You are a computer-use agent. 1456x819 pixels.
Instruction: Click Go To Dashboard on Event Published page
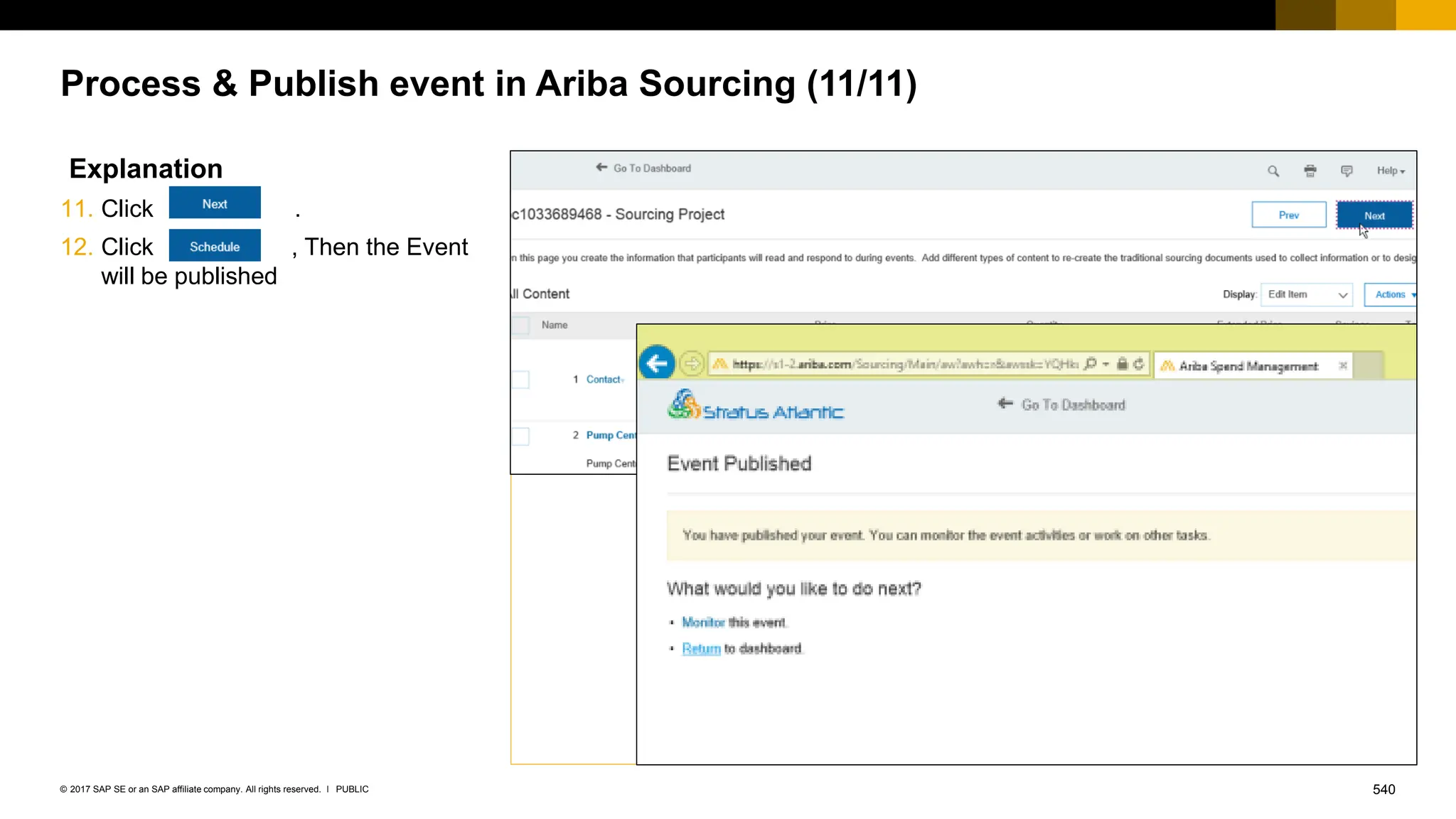coord(1062,405)
